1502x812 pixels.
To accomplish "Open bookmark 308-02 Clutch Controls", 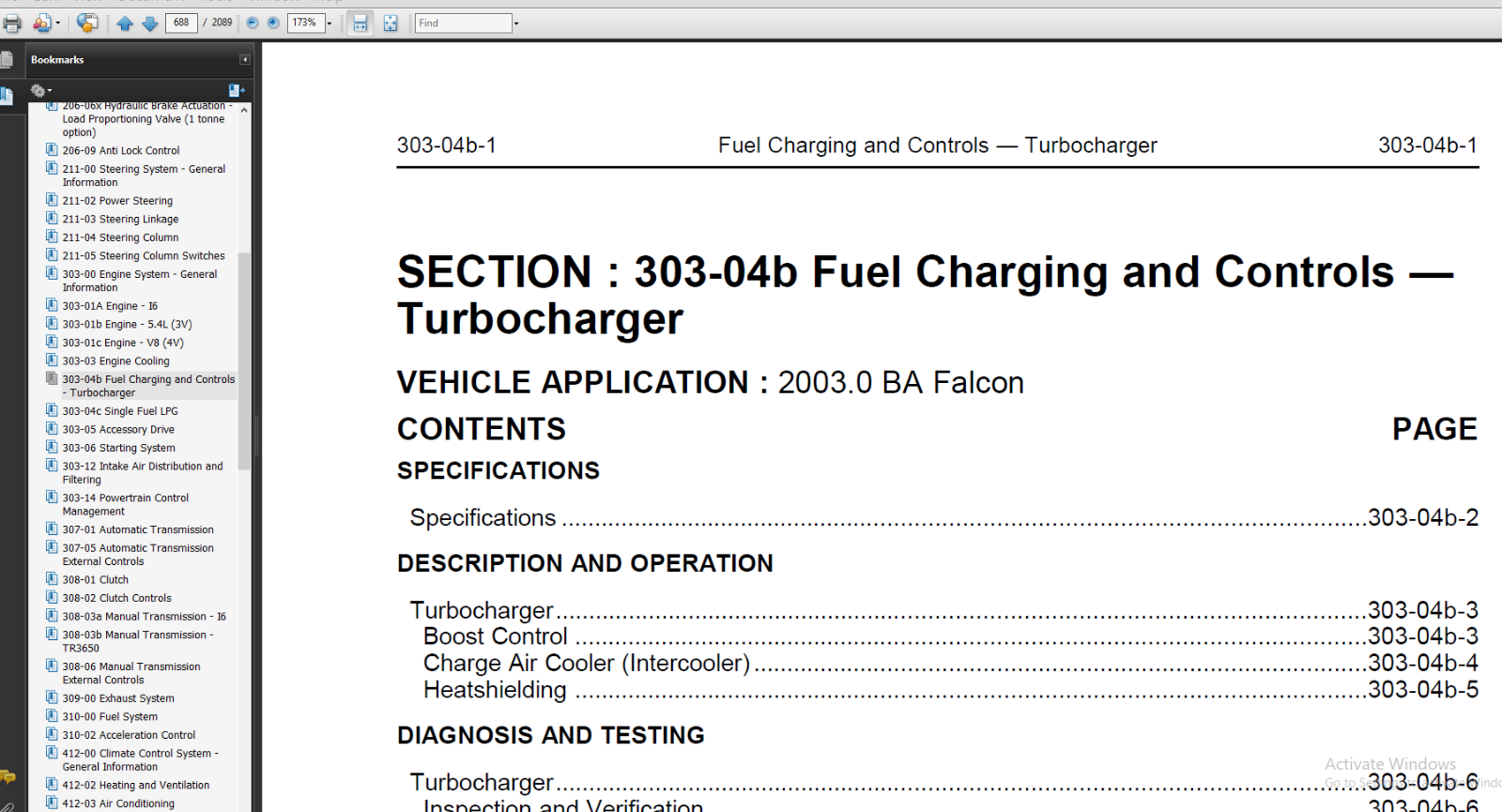I will 117,598.
